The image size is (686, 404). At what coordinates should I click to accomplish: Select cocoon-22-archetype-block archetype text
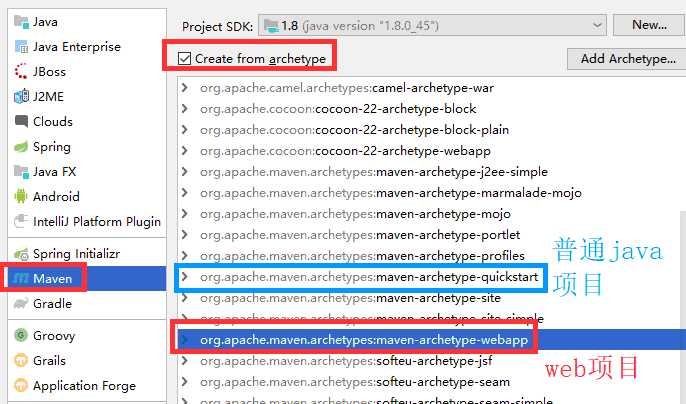(338, 109)
